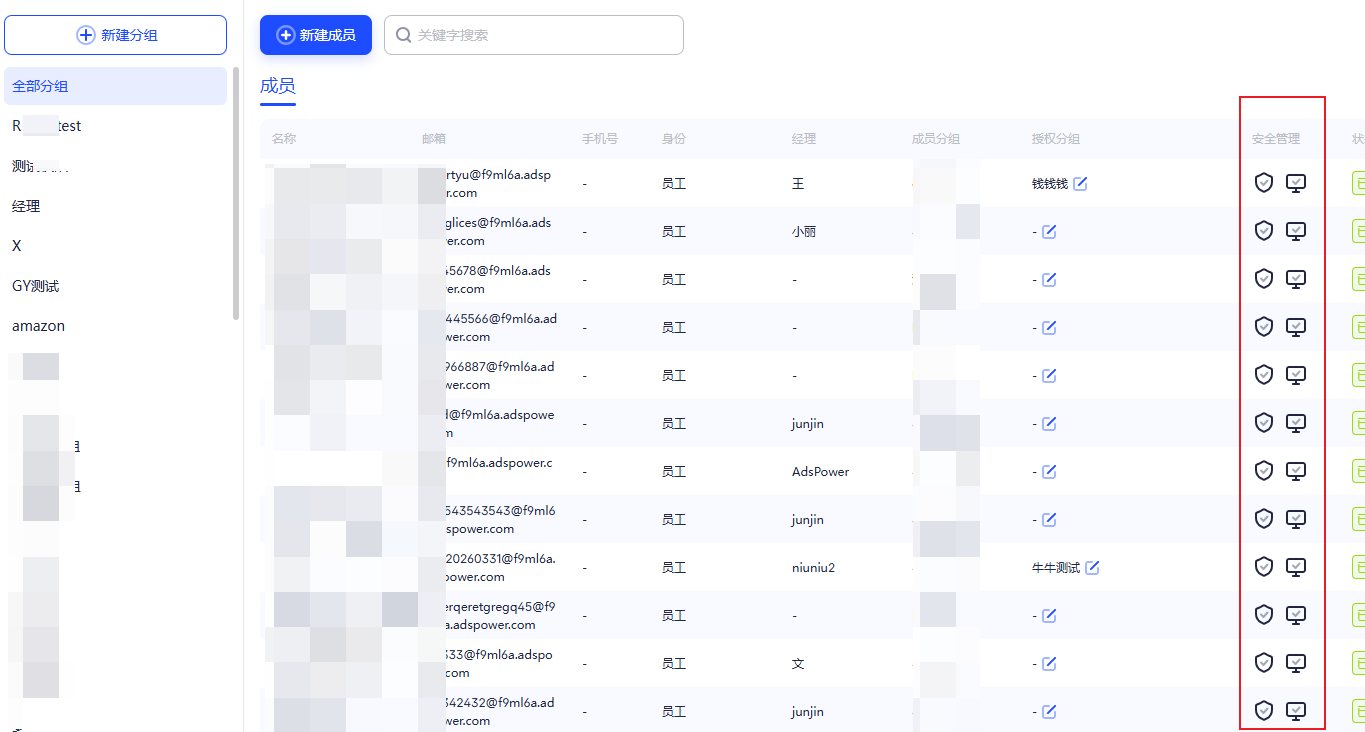Click the 牛牛测试 authorized group text
Screen dimensions: 1365x732
[x=1056, y=567]
